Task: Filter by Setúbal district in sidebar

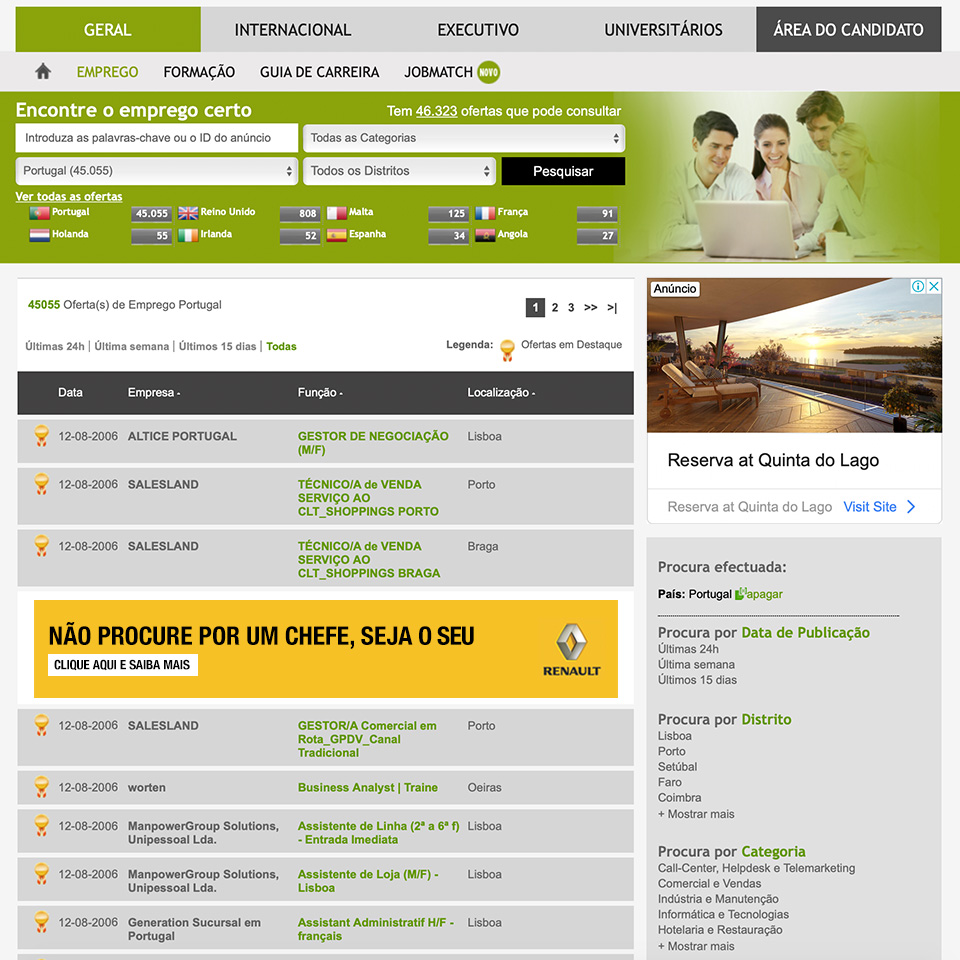Action: (x=677, y=767)
